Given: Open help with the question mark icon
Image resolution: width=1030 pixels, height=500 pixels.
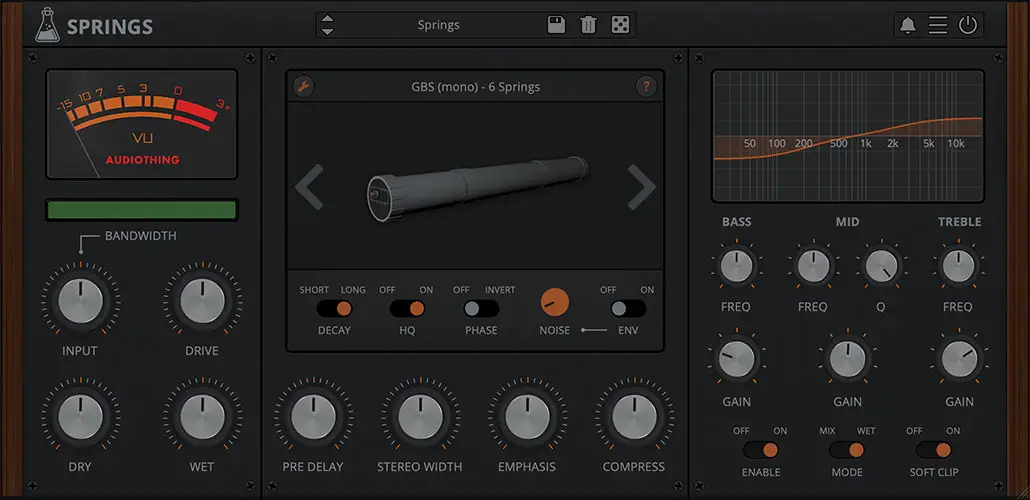Looking at the screenshot, I should click(646, 86).
